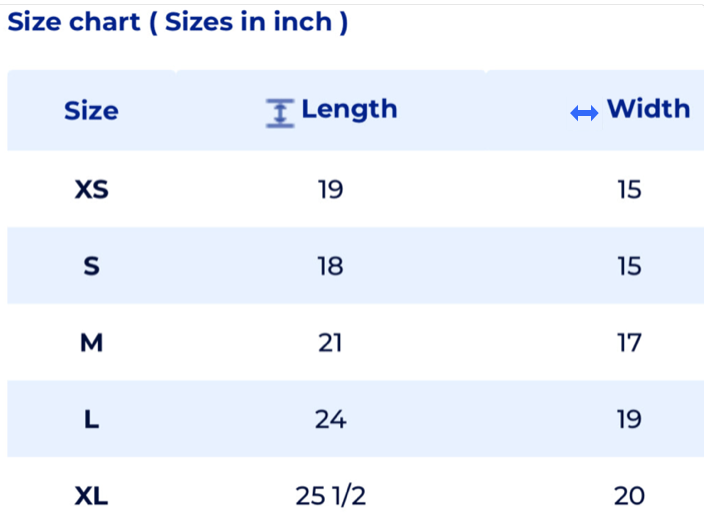Click XS width value 15

tap(629, 189)
